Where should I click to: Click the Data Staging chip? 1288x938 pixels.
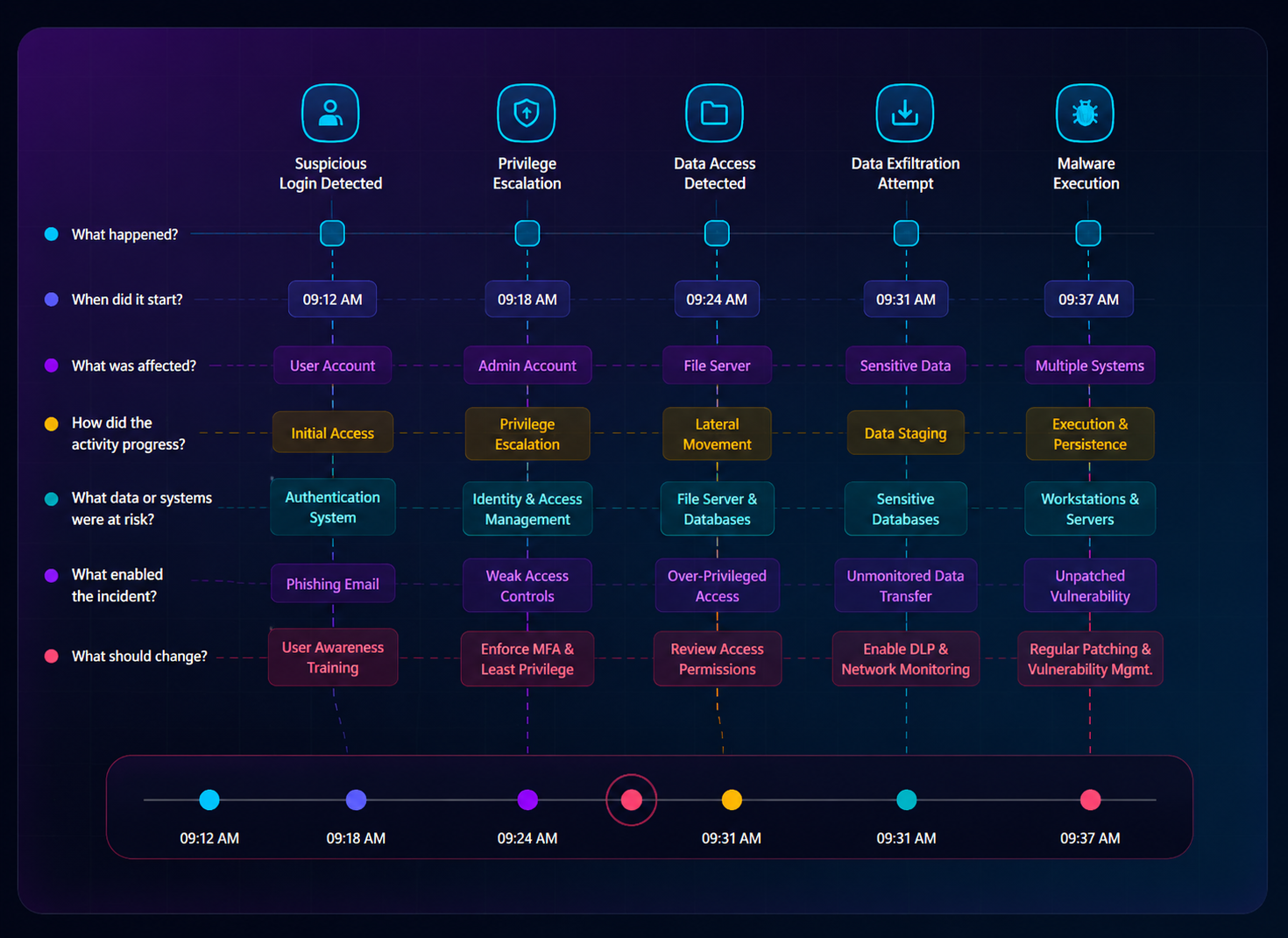coord(906,433)
